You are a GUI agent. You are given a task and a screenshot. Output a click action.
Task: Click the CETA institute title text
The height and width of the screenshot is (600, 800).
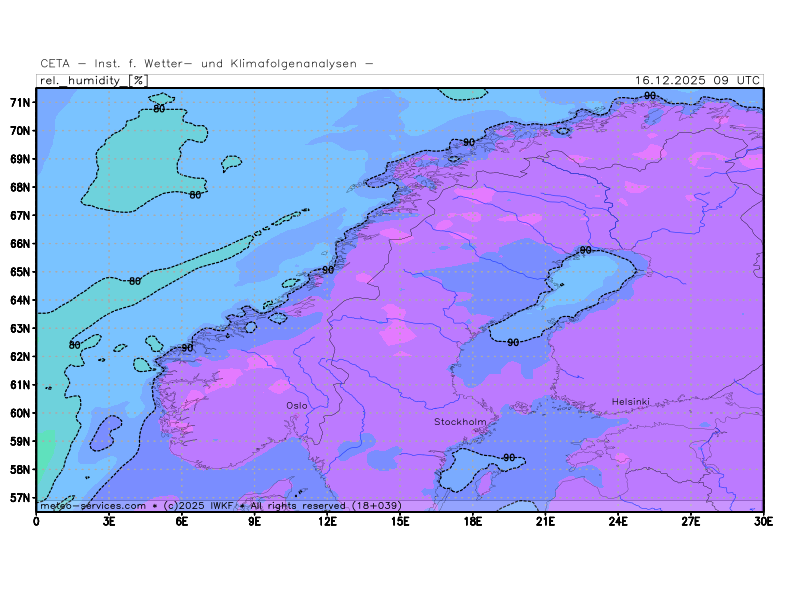pos(207,64)
